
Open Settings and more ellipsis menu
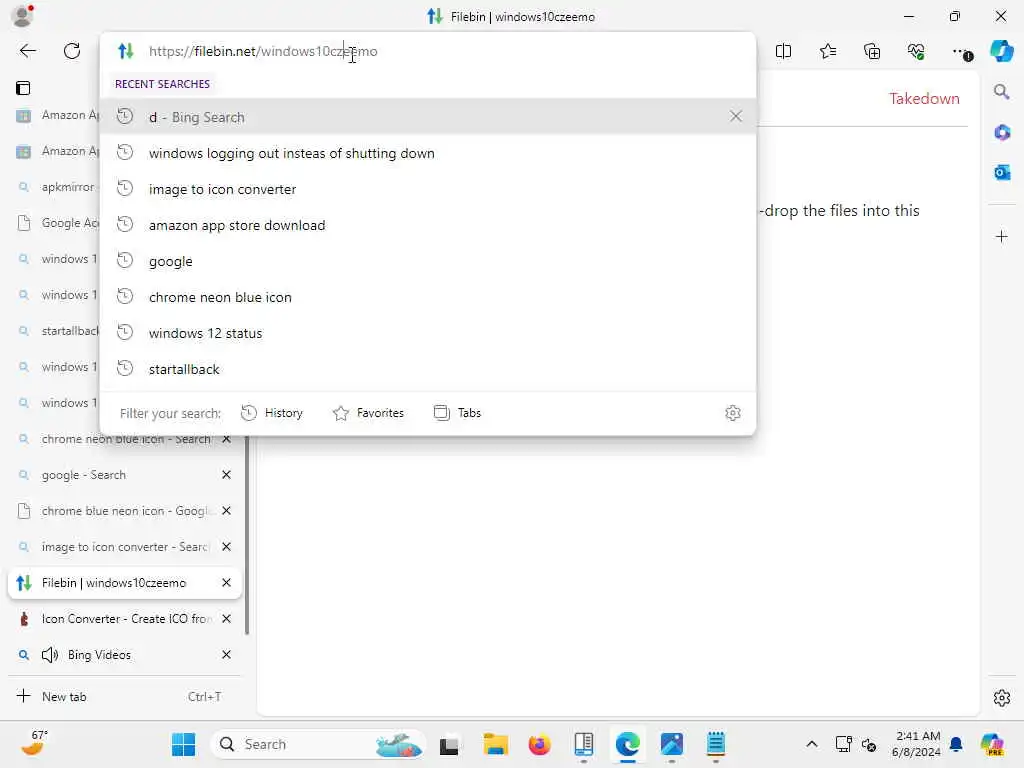[x=961, y=51]
